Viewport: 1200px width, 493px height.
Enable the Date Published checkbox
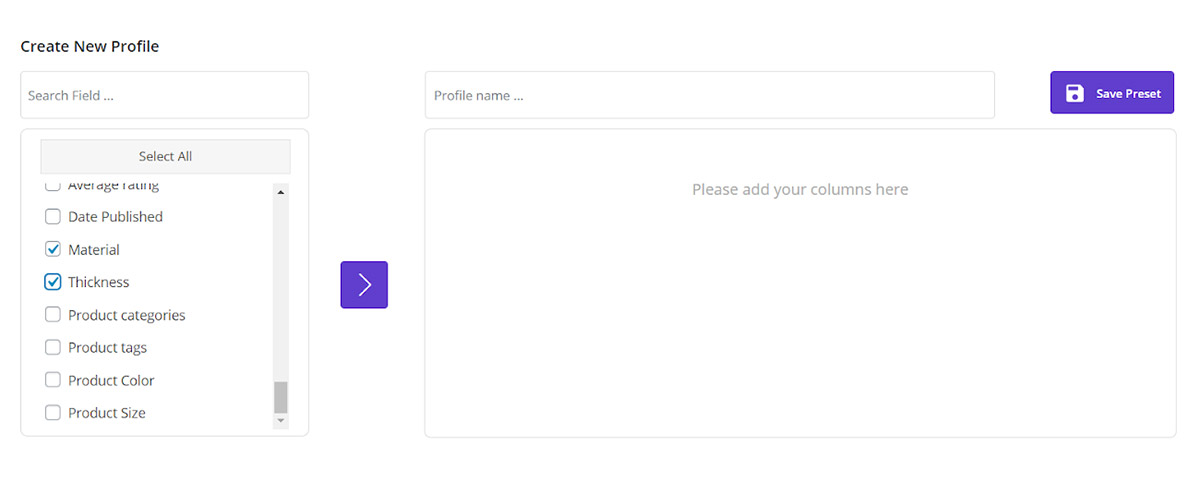coord(53,217)
